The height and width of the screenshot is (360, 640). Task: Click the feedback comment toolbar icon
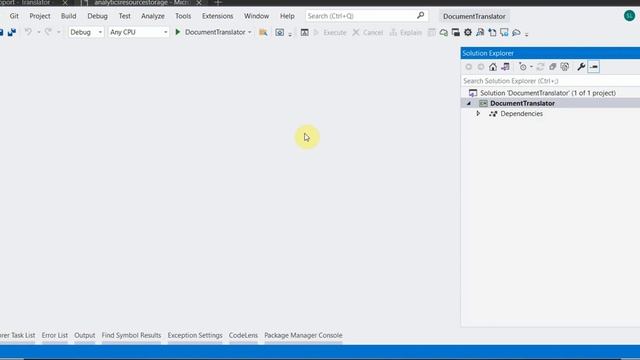pyautogui.click(x=516, y=32)
